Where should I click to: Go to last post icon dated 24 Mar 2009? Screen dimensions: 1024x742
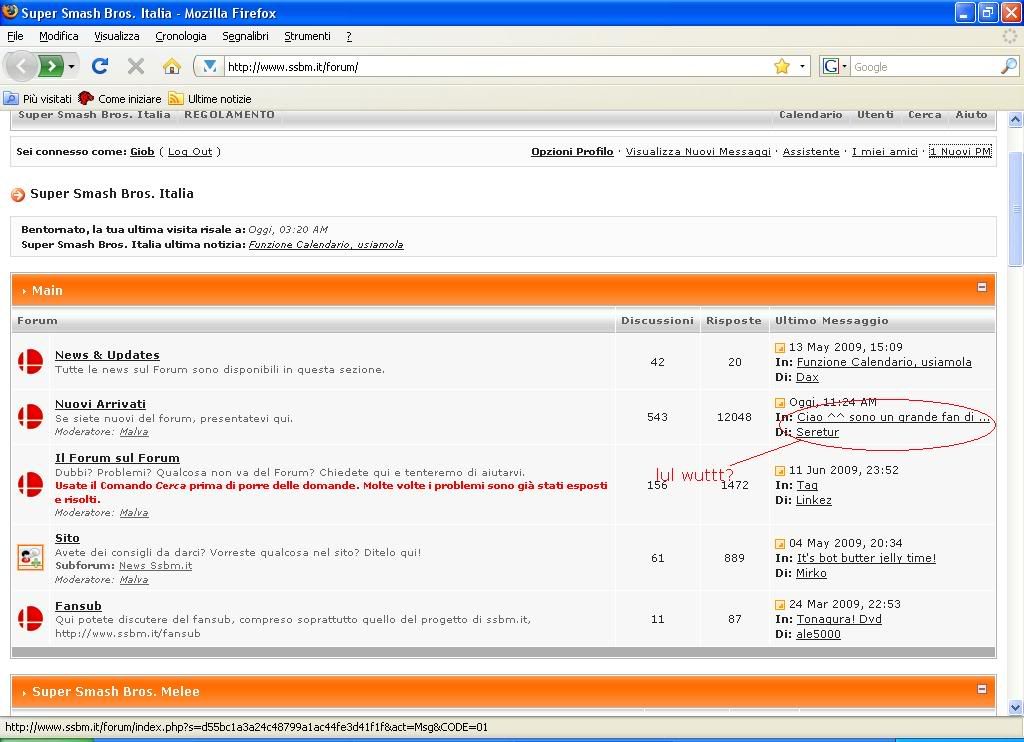click(780, 604)
